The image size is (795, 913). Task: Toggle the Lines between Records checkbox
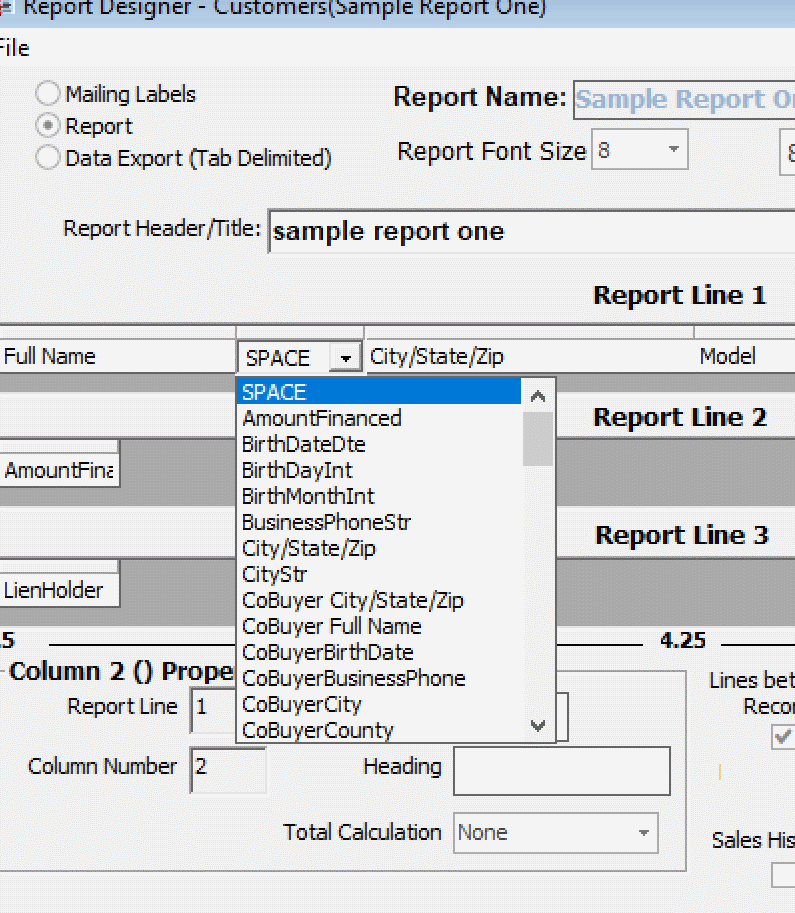[x=783, y=737]
